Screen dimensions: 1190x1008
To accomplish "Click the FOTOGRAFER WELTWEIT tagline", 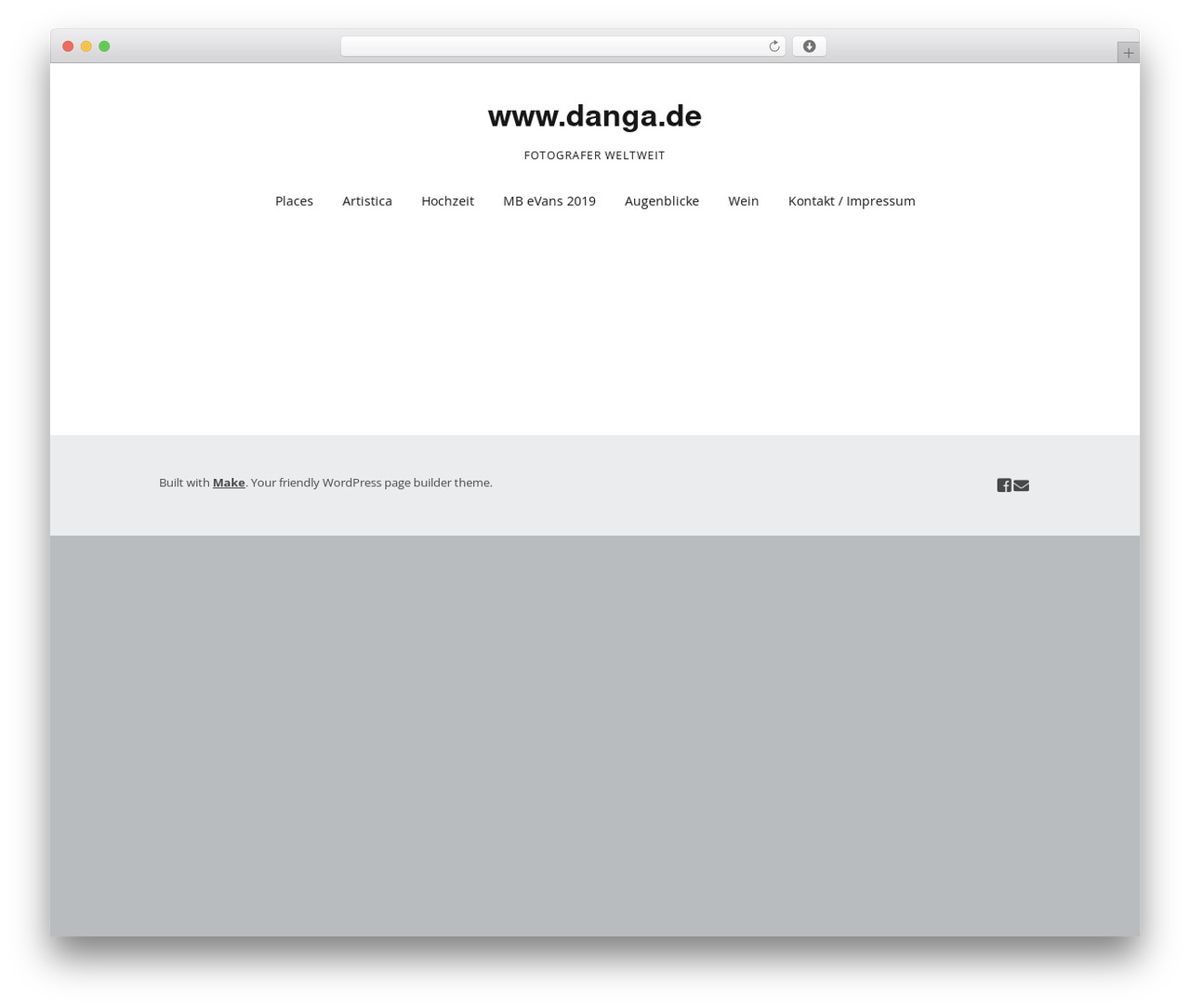I will (x=595, y=156).
